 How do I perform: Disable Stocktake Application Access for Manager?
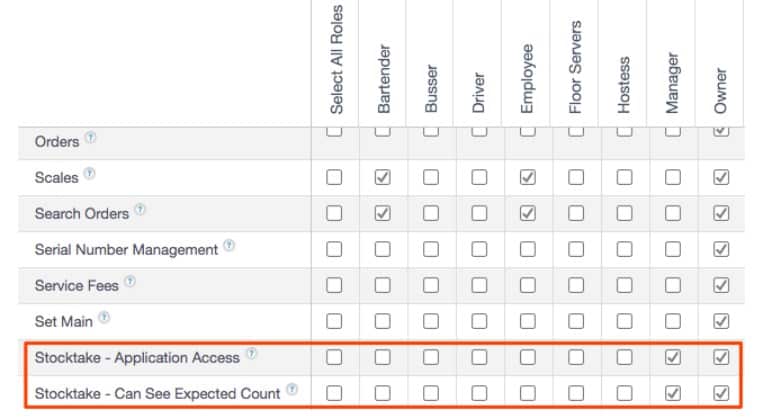(673, 357)
